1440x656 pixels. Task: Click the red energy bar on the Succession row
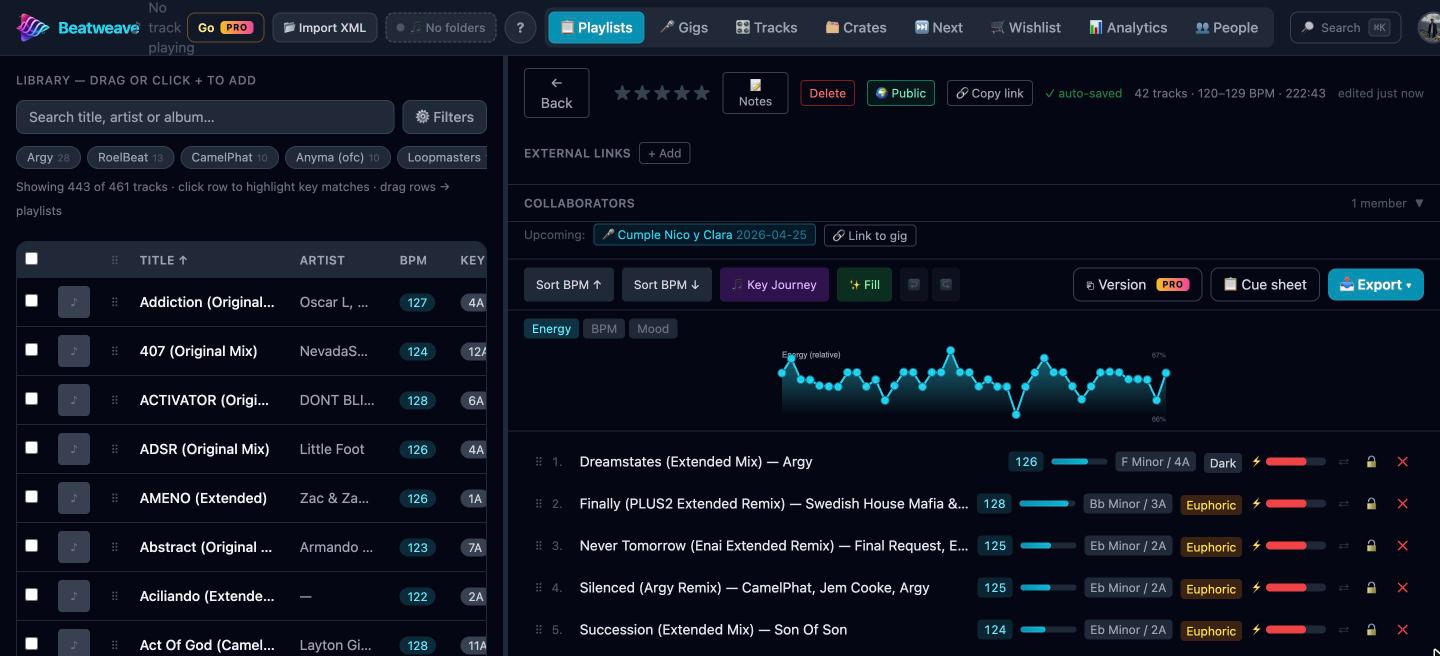pos(1296,630)
